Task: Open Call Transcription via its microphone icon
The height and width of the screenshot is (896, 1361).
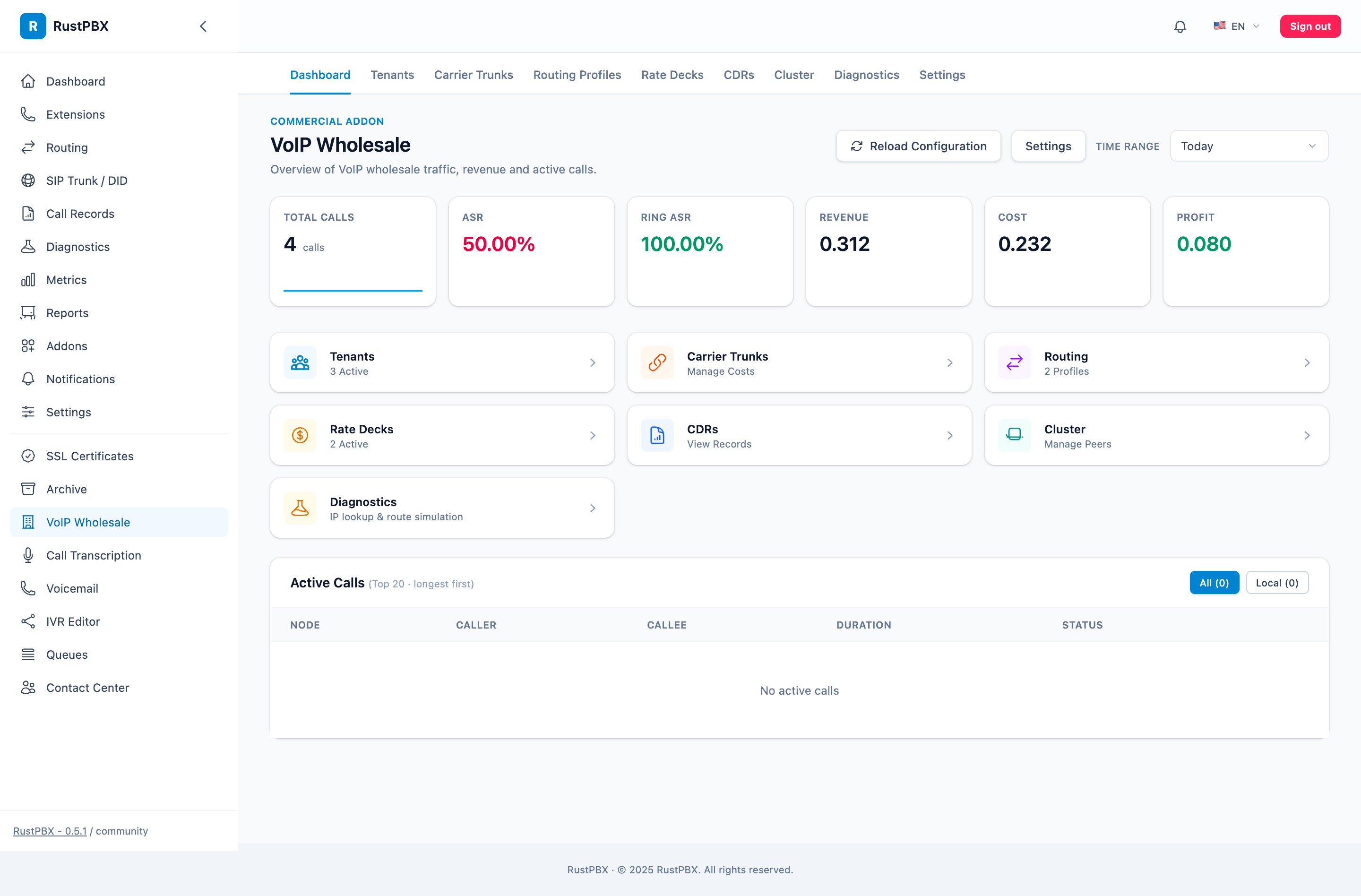Action: 28,555
